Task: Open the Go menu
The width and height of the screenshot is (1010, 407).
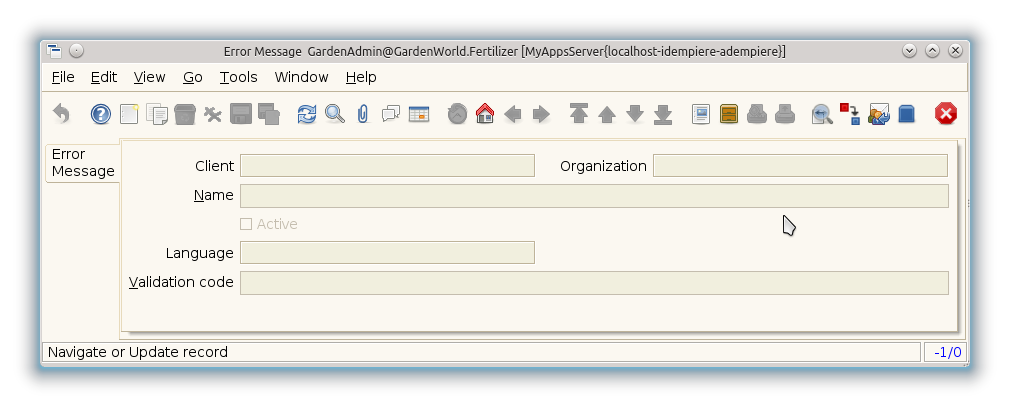Action: point(193,77)
